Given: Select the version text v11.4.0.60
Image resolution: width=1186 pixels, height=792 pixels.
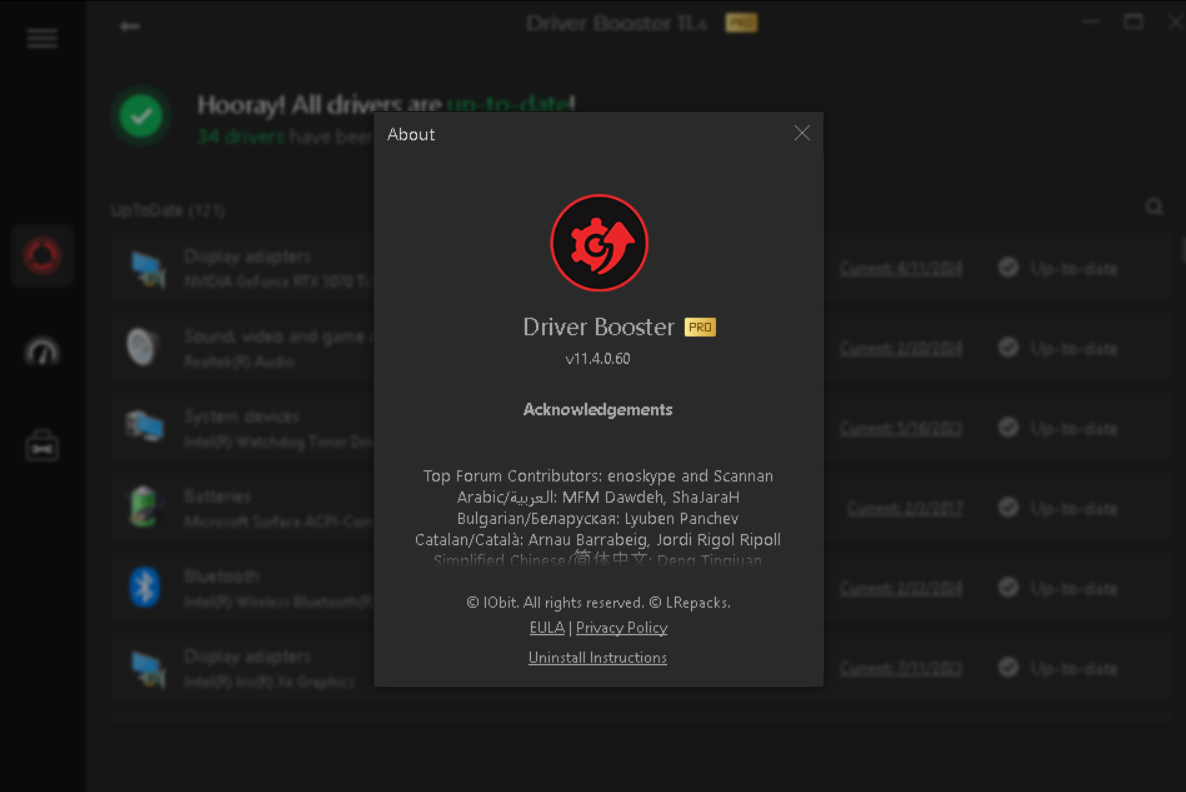Looking at the screenshot, I should click(x=598, y=359).
